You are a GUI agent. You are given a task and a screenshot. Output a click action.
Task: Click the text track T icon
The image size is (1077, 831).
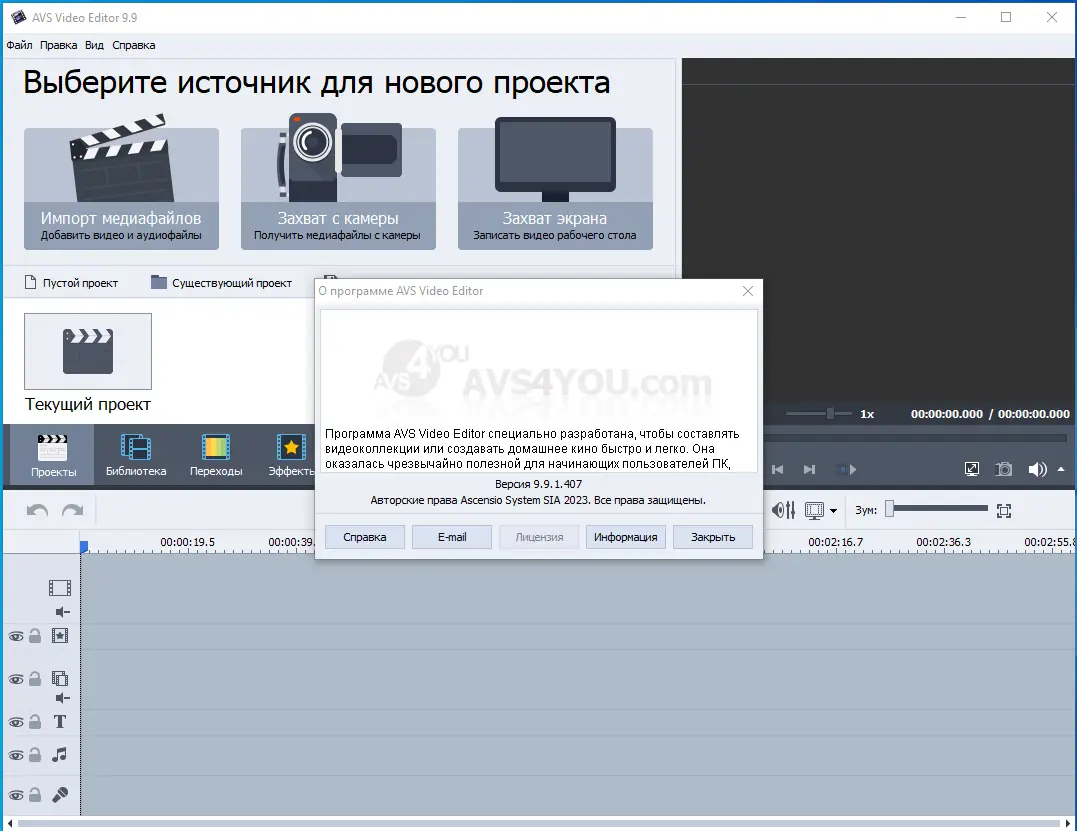pyautogui.click(x=60, y=720)
